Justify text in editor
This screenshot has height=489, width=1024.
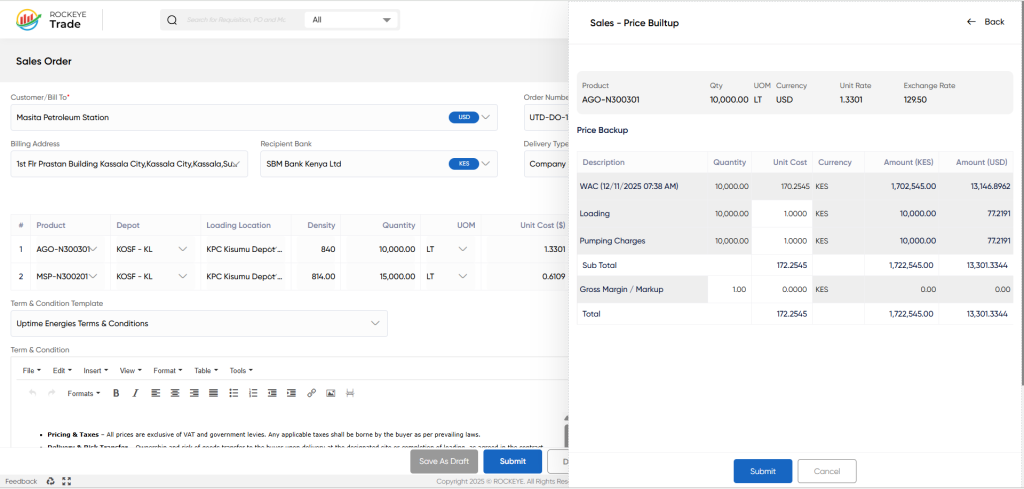pos(214,393)
